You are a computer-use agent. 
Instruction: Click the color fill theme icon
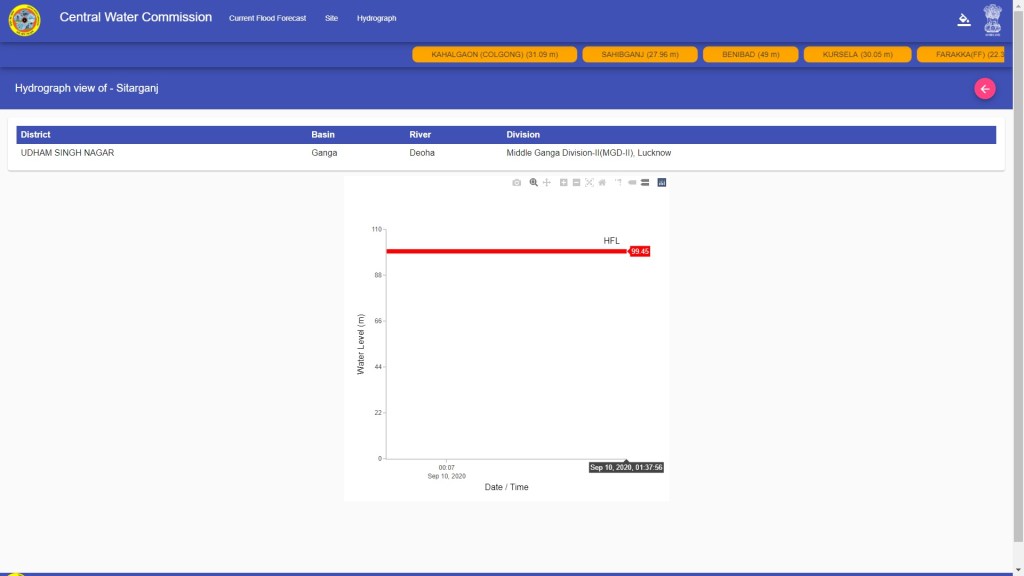click(x=964, y=18)
